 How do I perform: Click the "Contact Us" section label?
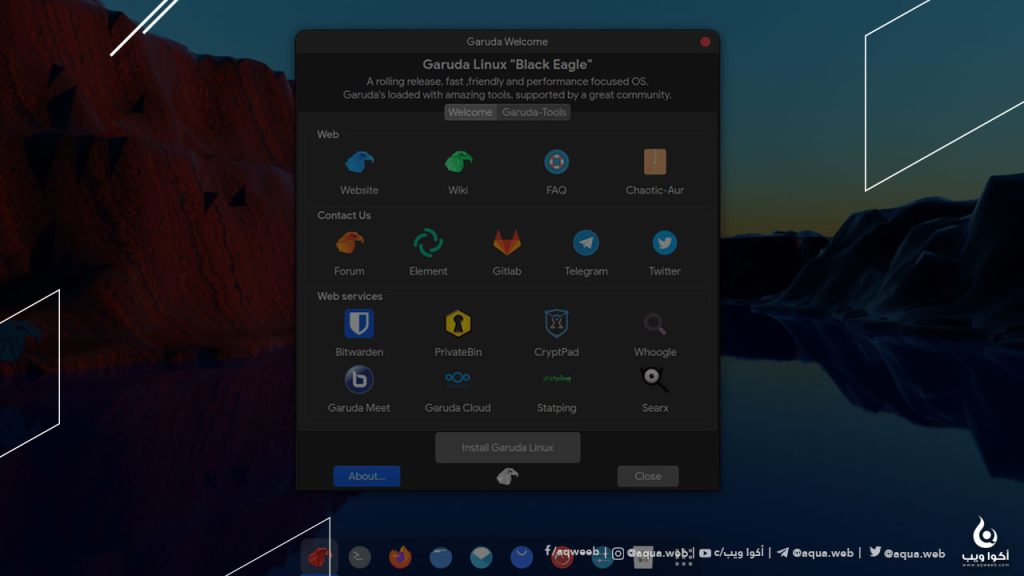pyautogui.click(x=344, y=216)
